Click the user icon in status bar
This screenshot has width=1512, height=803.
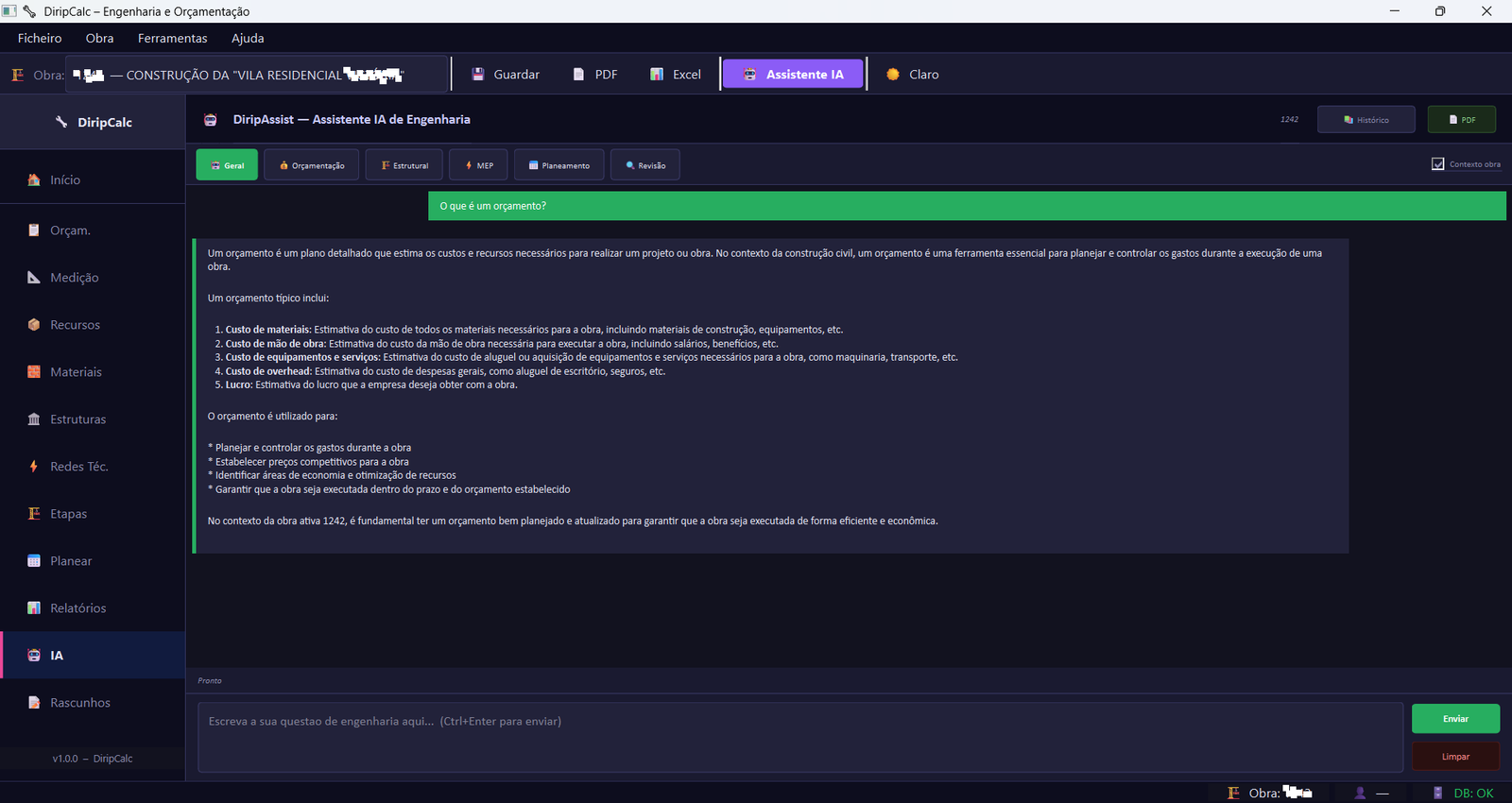point(1360,794)
